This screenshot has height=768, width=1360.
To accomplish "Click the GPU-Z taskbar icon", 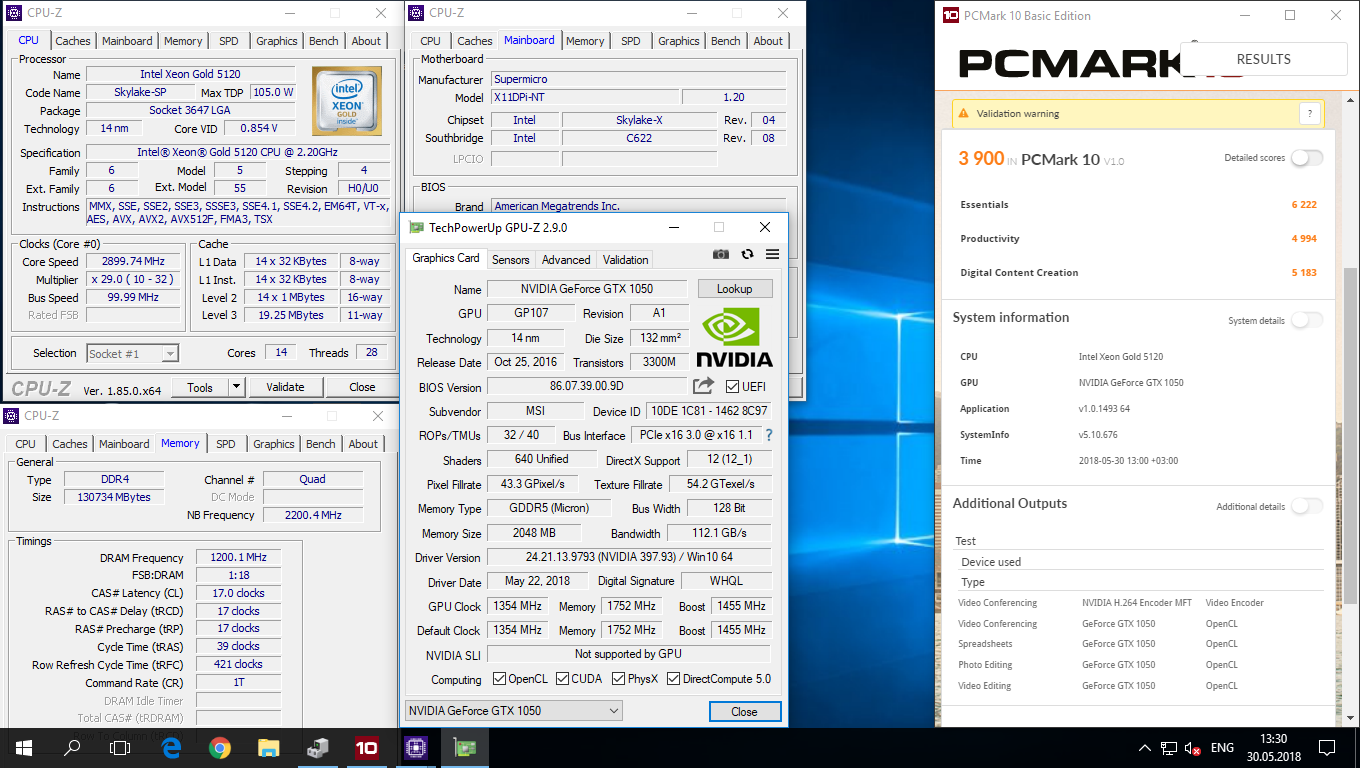I will 465,747.
